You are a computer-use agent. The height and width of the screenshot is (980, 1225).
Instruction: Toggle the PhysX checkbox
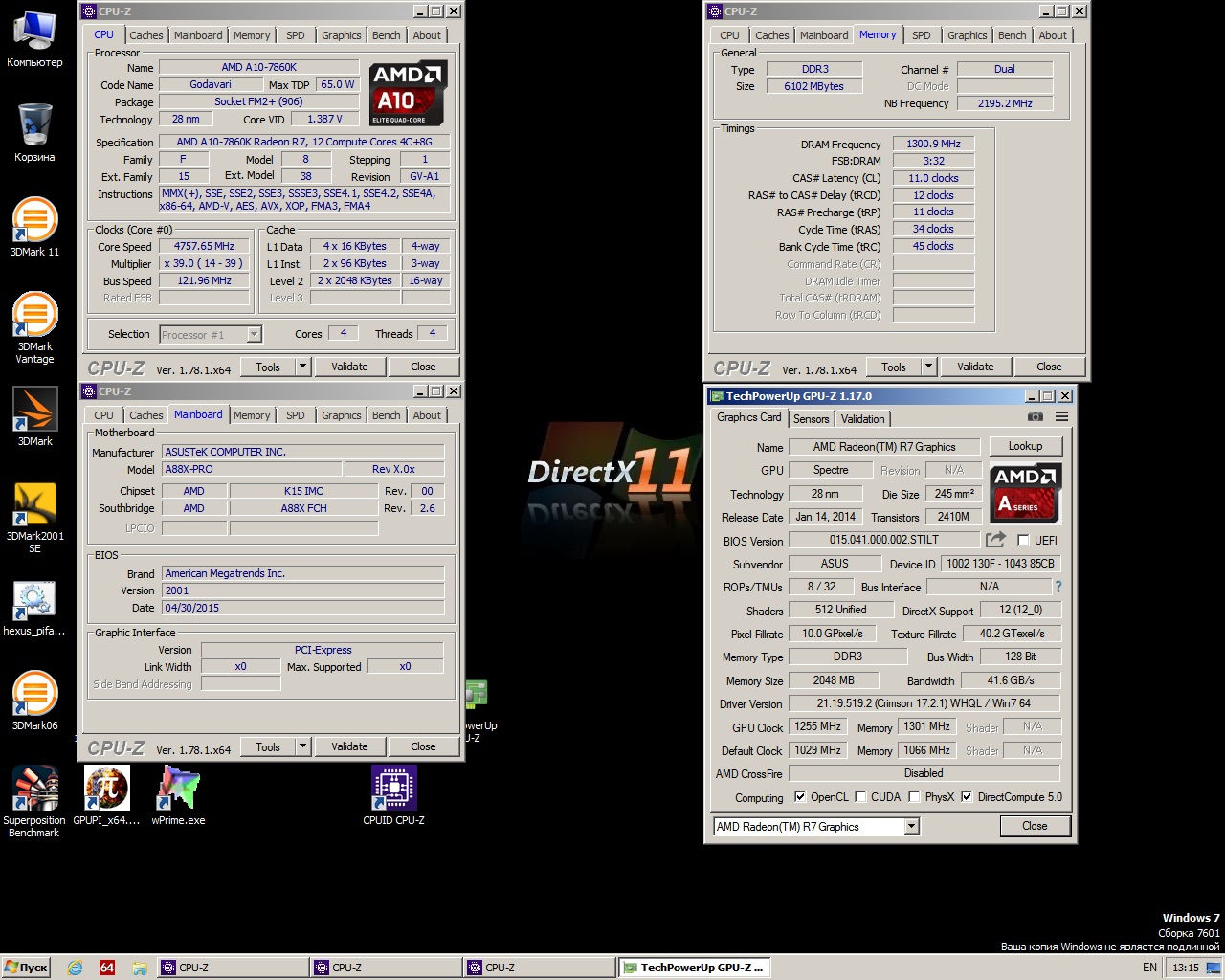914,797
